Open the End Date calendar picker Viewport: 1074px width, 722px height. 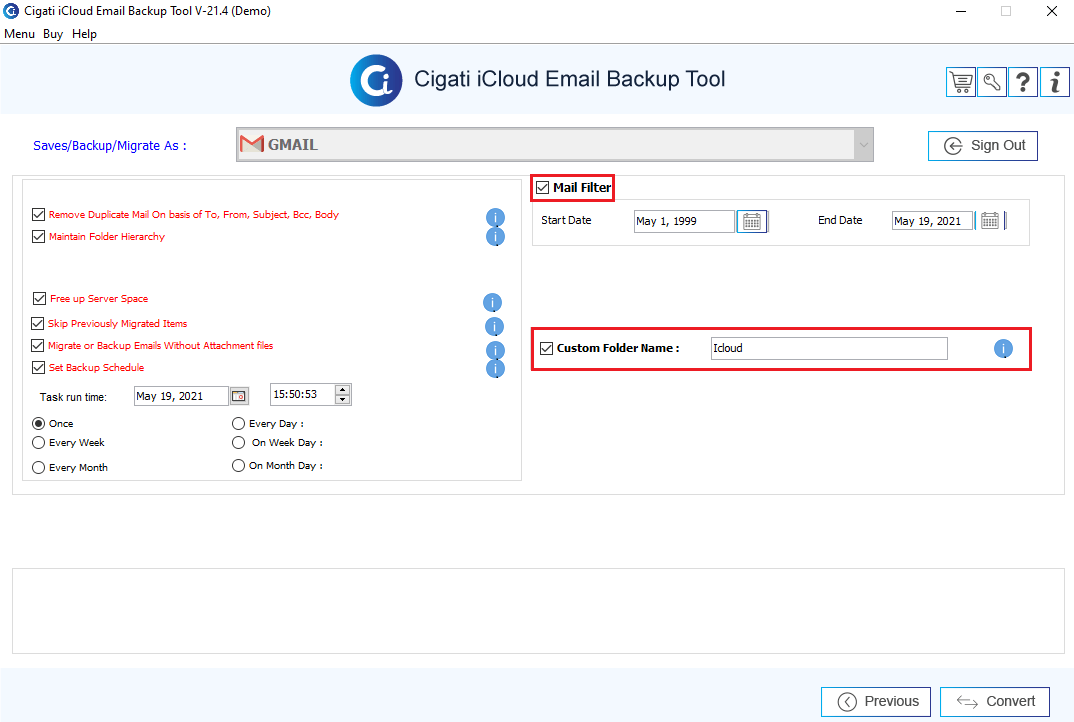click(x=990, y=221)
